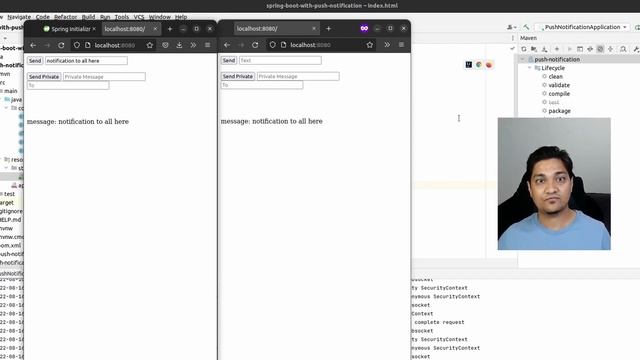Focus To field in right browser
640x360 pixels.
[262, 85]
